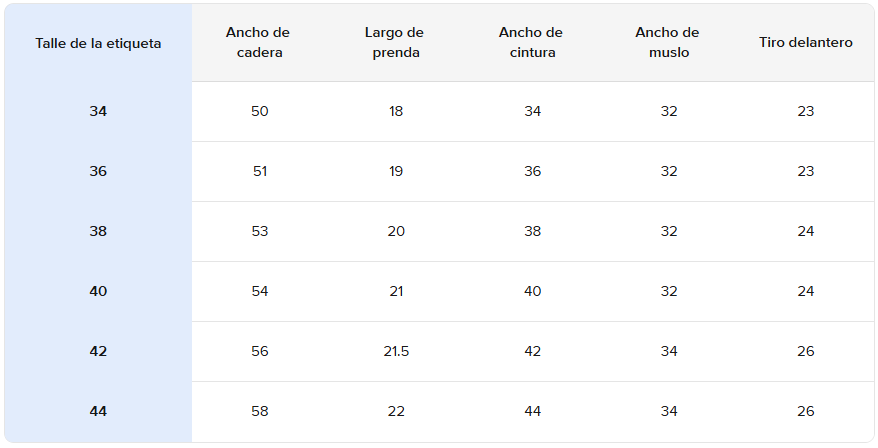The width and height of the screenshot is (878, 448).
Task: Select size 40 row label
Action: (98, 291)
